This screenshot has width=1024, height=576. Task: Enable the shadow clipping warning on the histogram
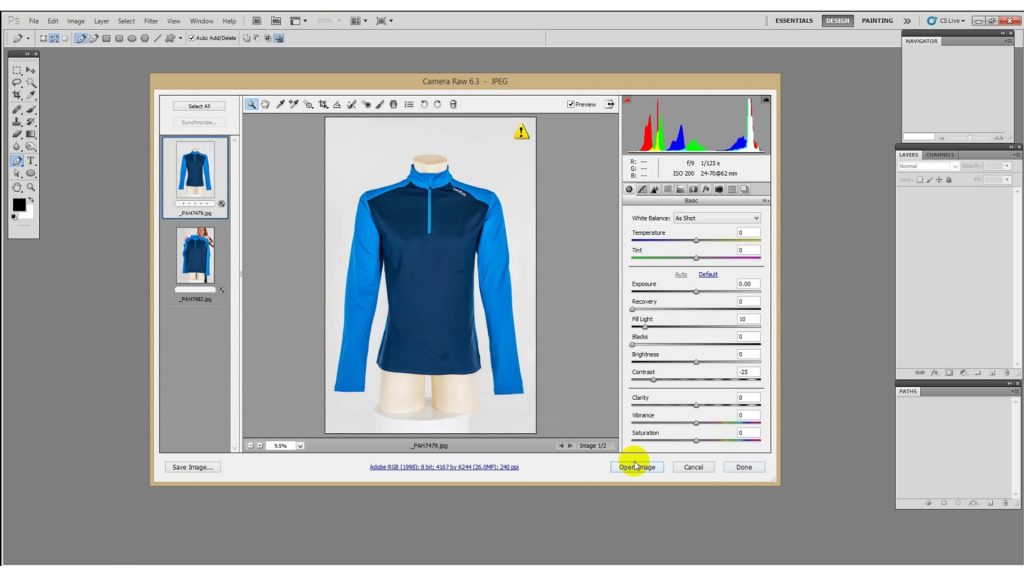point(627,100)
